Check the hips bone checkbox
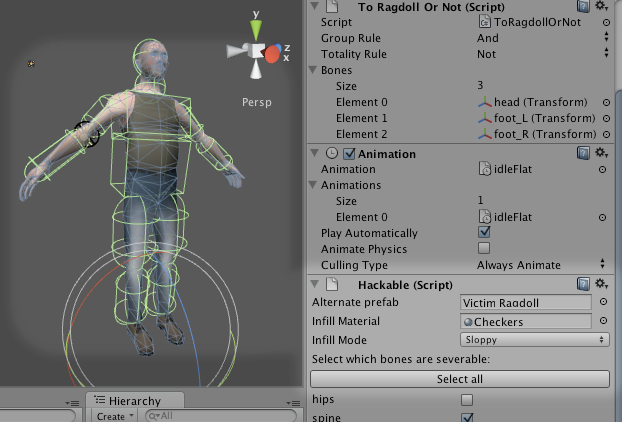The width and height of the screenshot is (622, 422). [466, 400]
